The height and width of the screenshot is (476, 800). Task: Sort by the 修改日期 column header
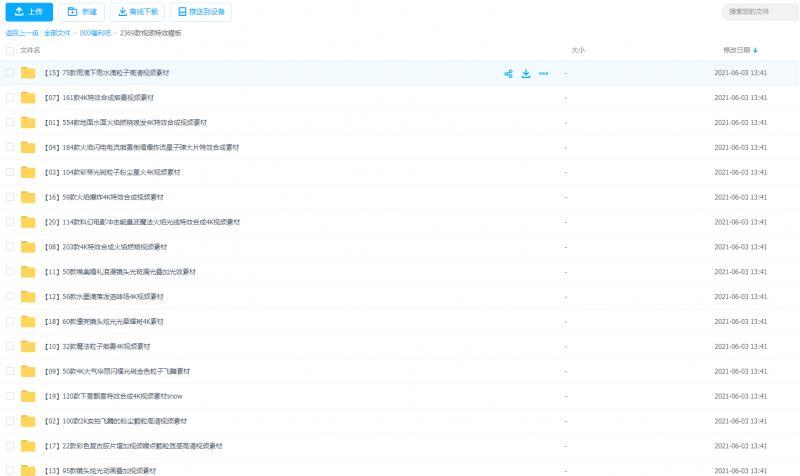pos(737,51)
